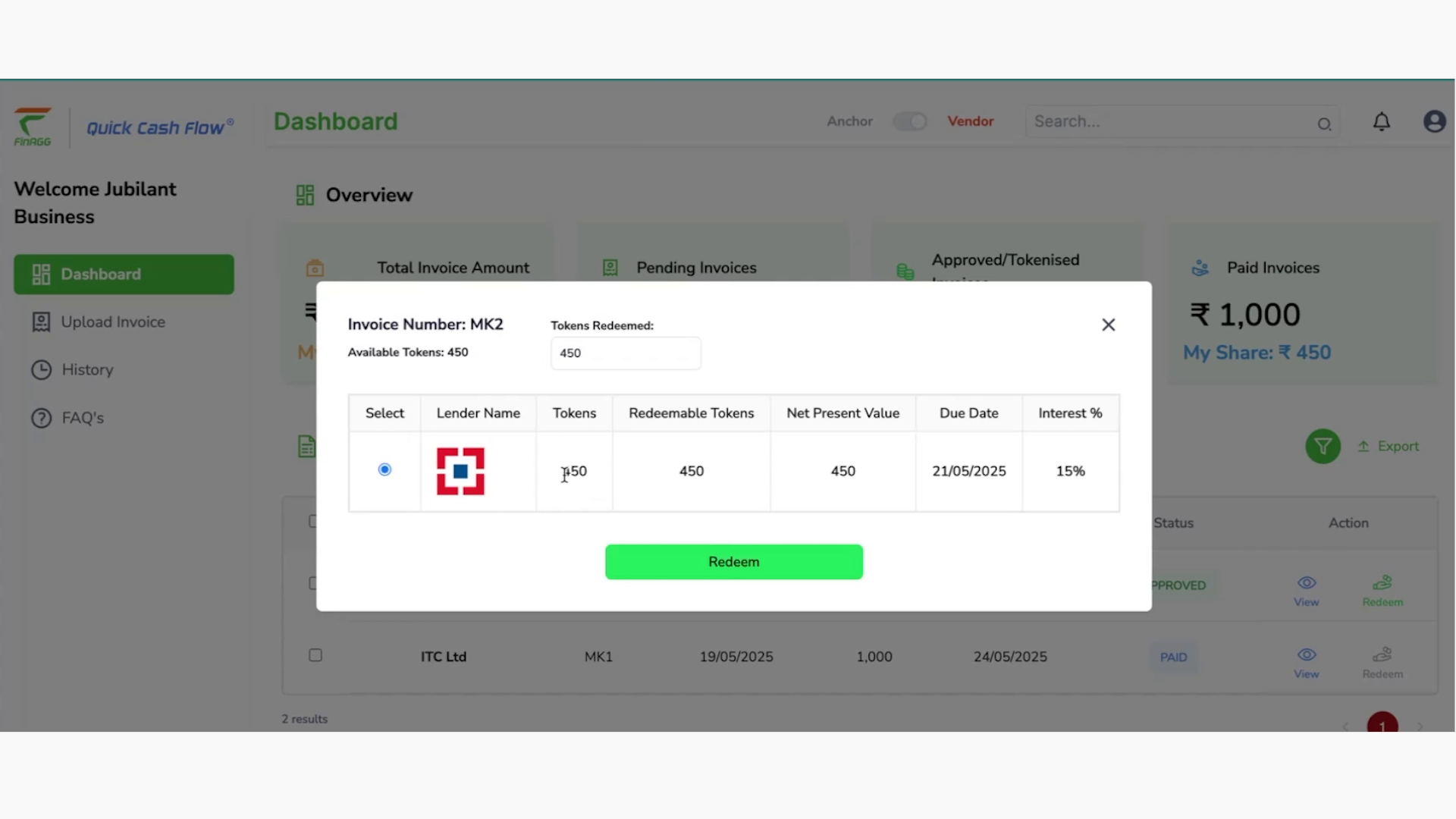The image size is (1456, 819).
Task: Click the notification bell icon
Action: (x=1382, y=121)
